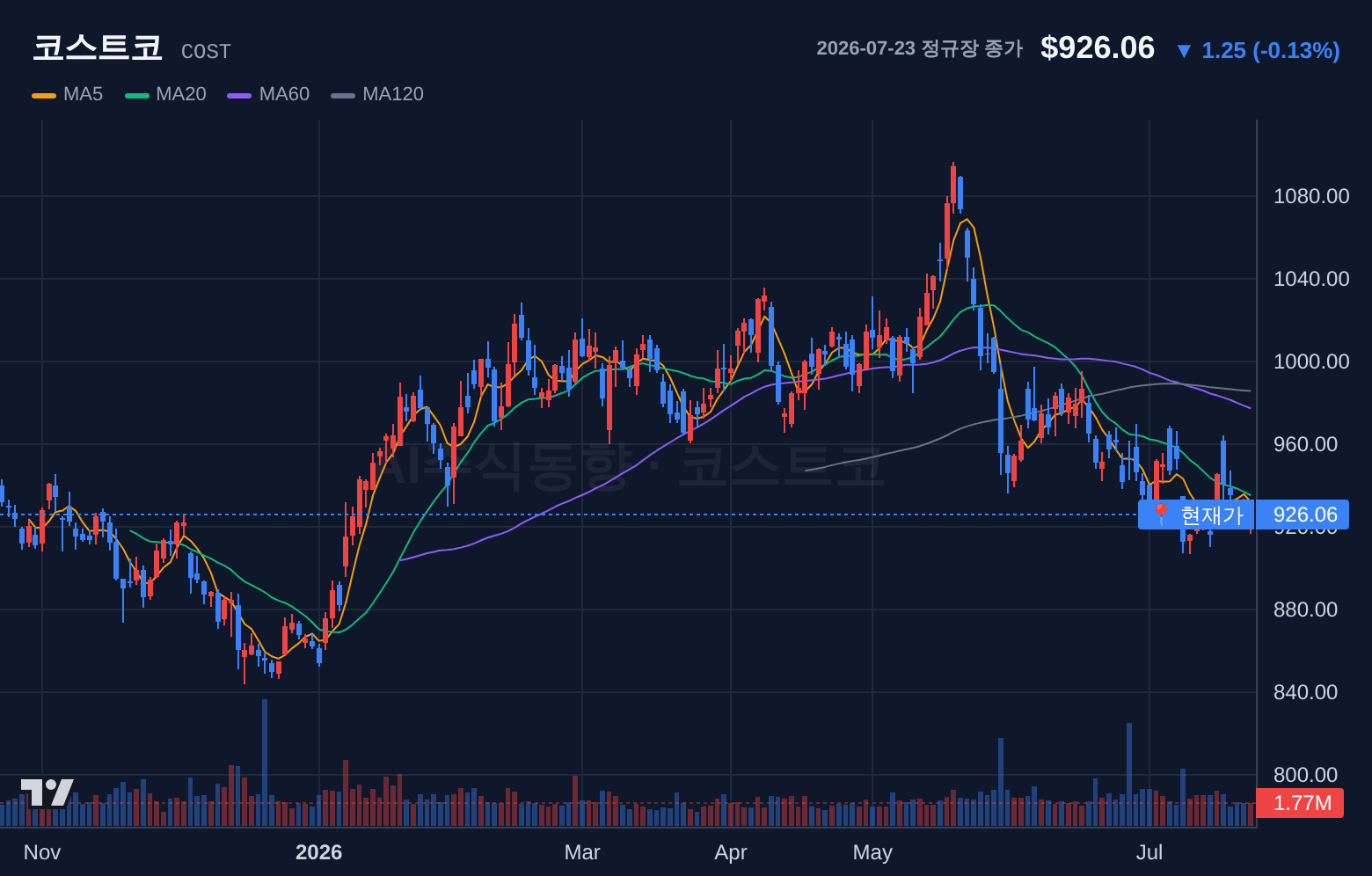Click the 2026-07-23 정규장 종가 date text
The image size is (1372, 876).
[920, 48]
